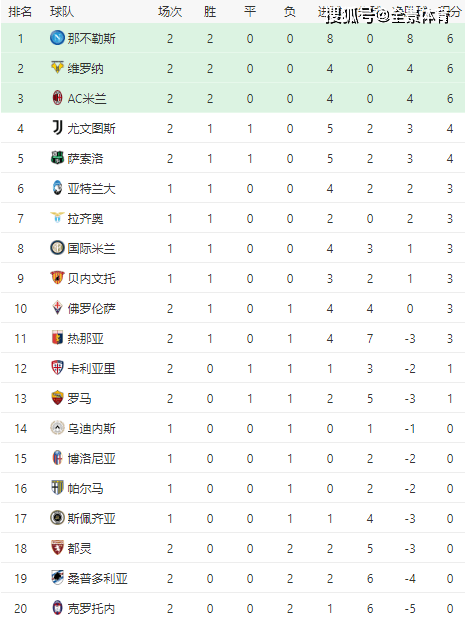Select the 克罗托内 team name
The image size is (465, 621).
click(91, 608)
